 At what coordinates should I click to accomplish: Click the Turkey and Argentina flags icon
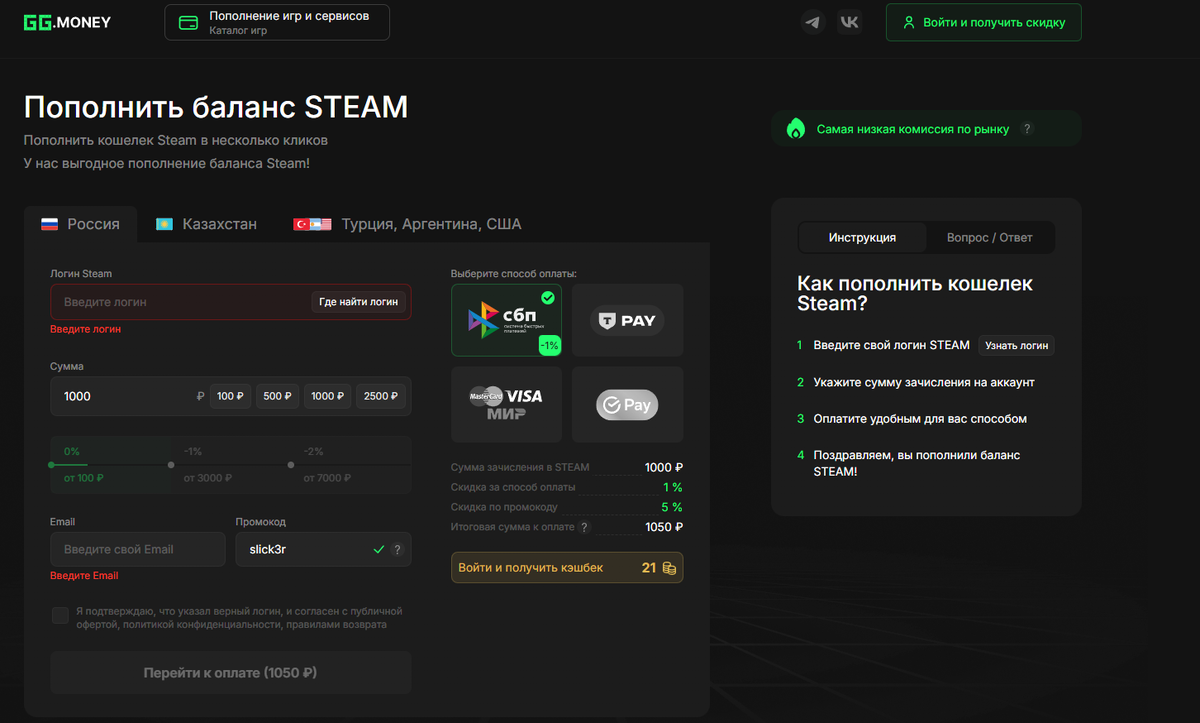[311, 224]
